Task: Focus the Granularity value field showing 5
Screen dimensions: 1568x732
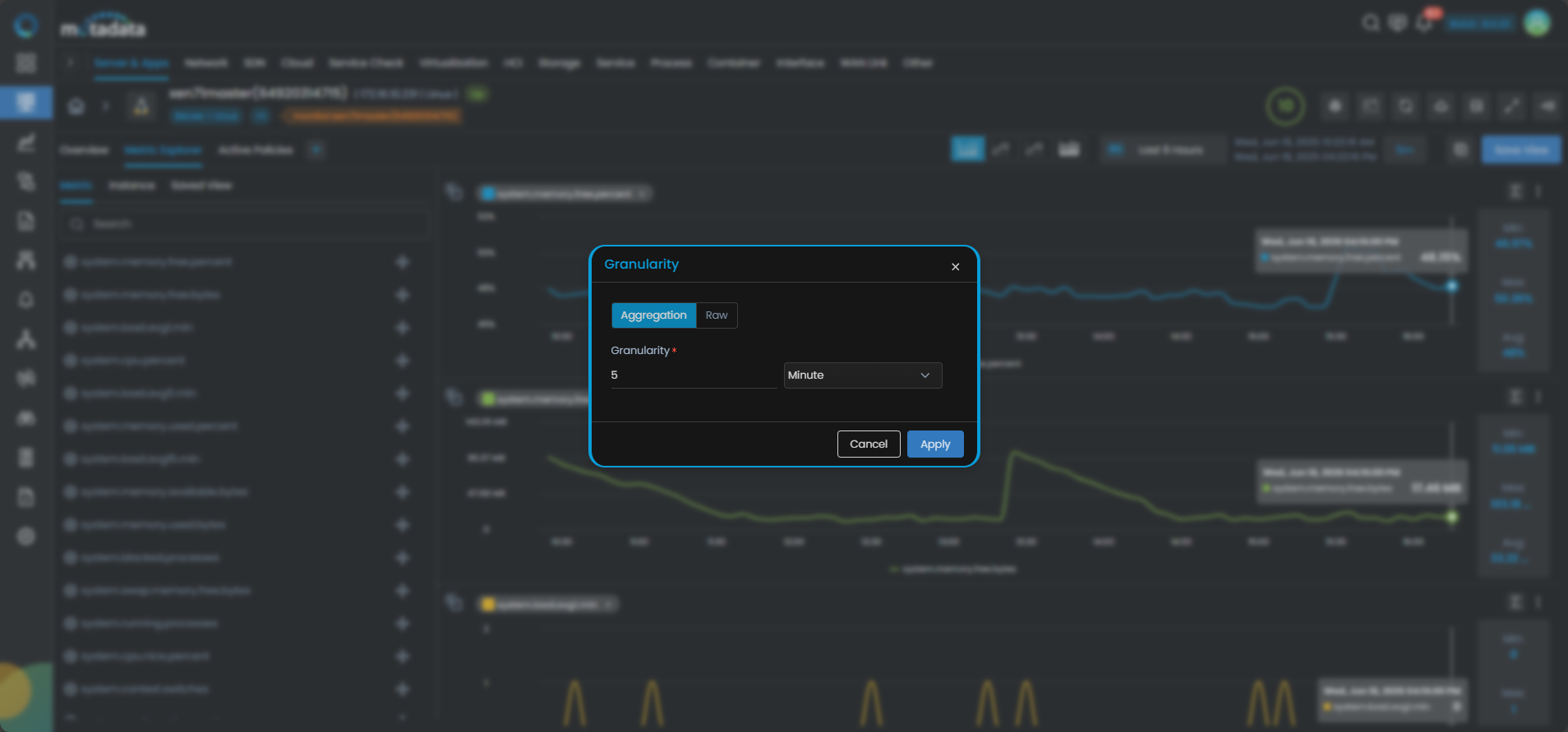Action: 694,375
